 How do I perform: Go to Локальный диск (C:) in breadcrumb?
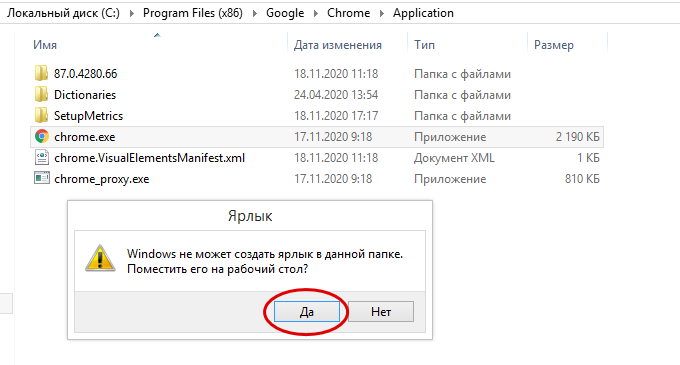point(63,13)
